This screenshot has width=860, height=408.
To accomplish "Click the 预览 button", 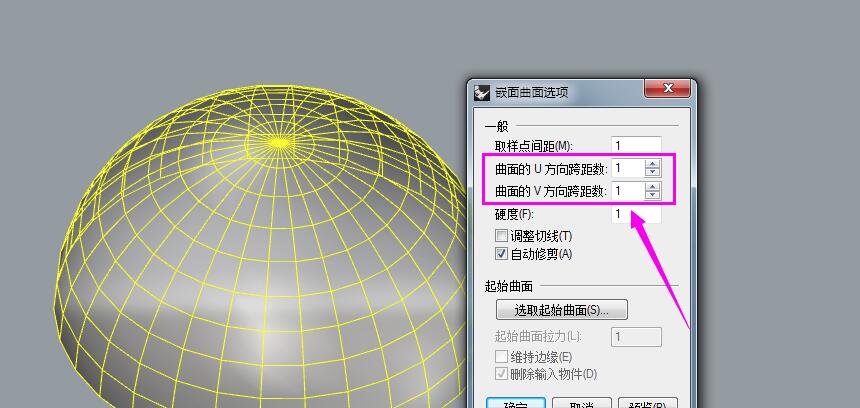I will click(648, 403).
